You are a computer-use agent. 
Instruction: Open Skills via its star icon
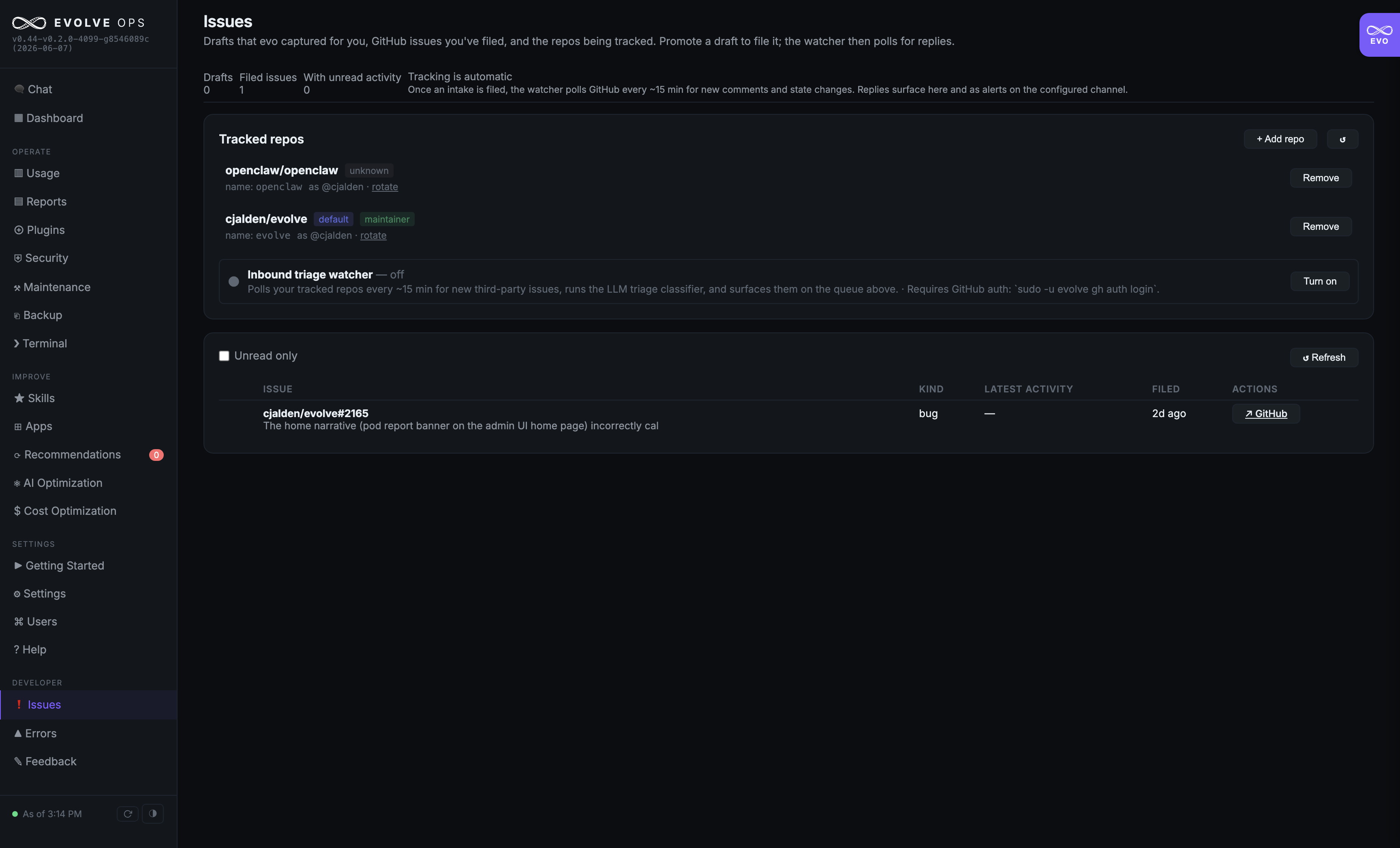coord(19,398)
